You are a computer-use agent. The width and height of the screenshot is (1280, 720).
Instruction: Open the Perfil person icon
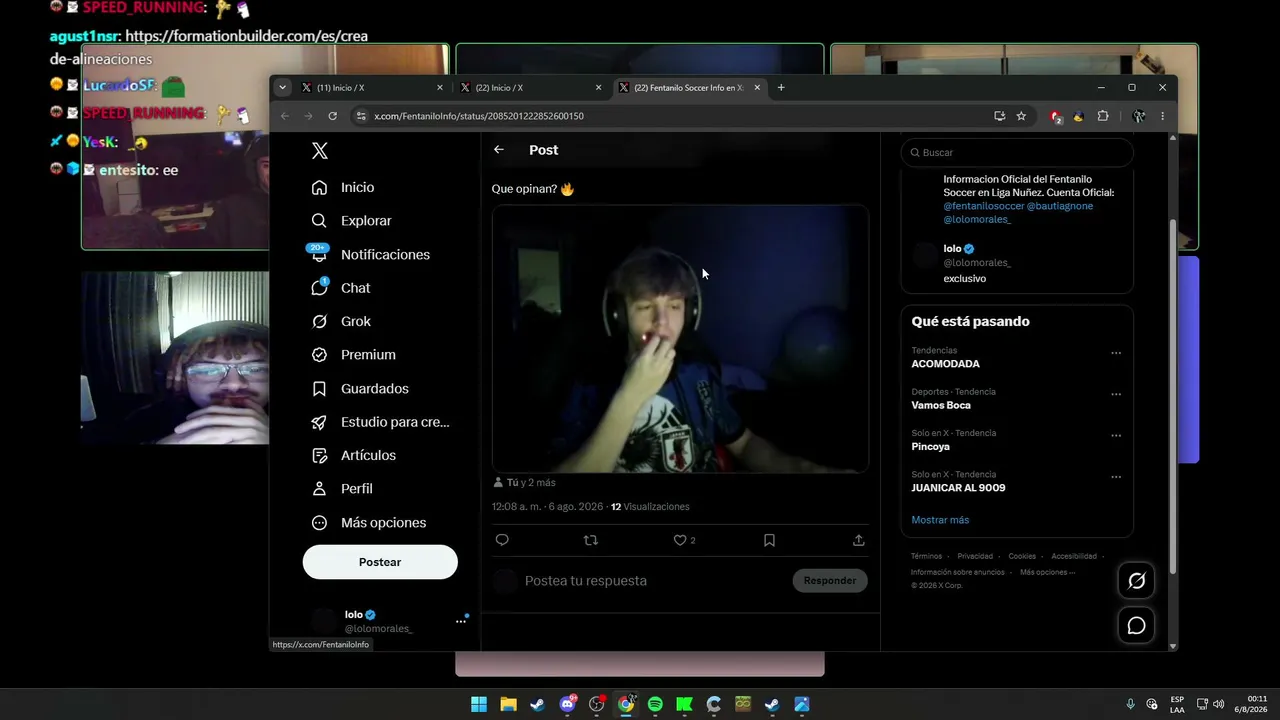pos(319,489)
